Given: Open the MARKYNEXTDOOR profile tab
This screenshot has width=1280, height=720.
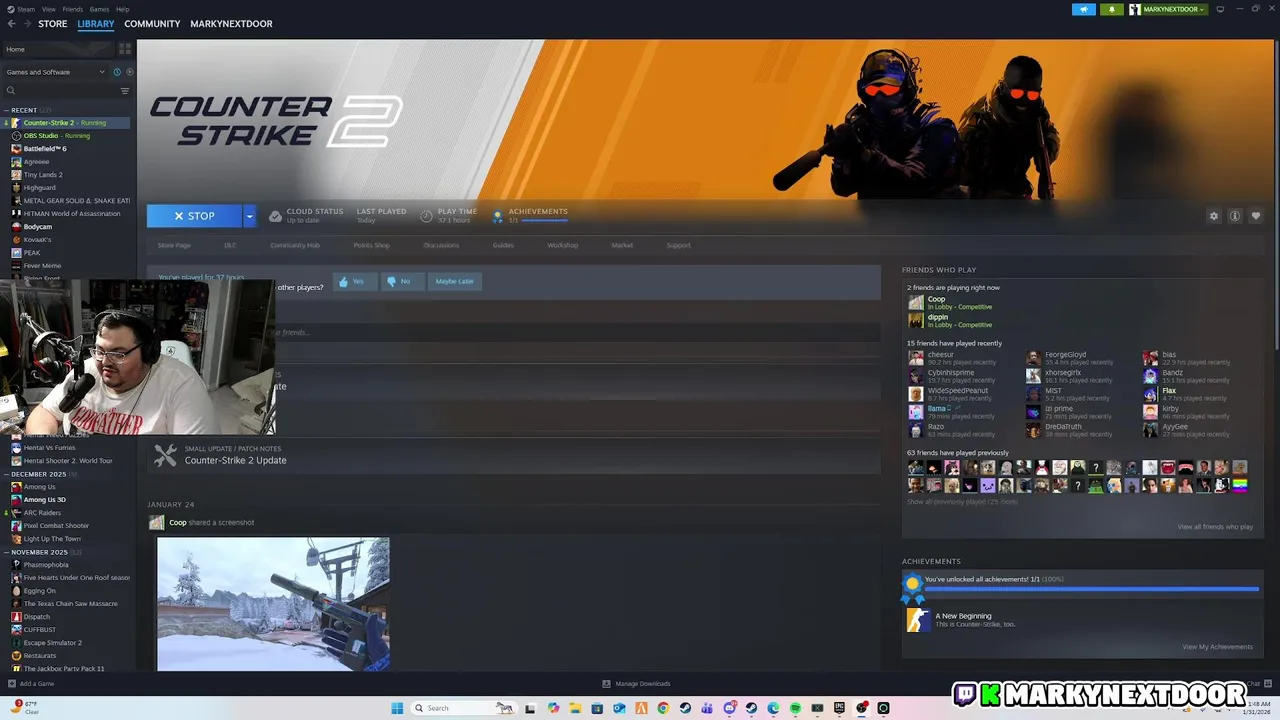Looking at the screenshot, I should pyautogui.click(x=231, y=24).
